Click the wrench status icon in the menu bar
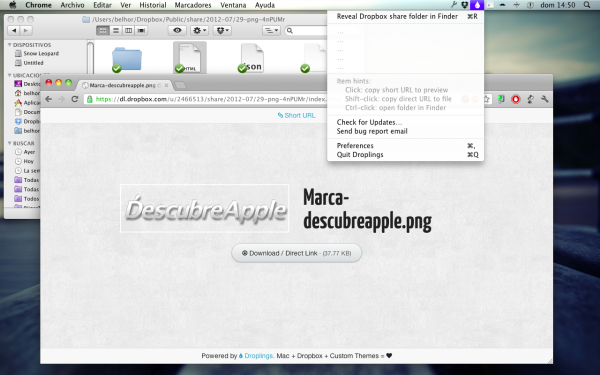The width and height of the screenshot is (600, 375). pos(454,5)
